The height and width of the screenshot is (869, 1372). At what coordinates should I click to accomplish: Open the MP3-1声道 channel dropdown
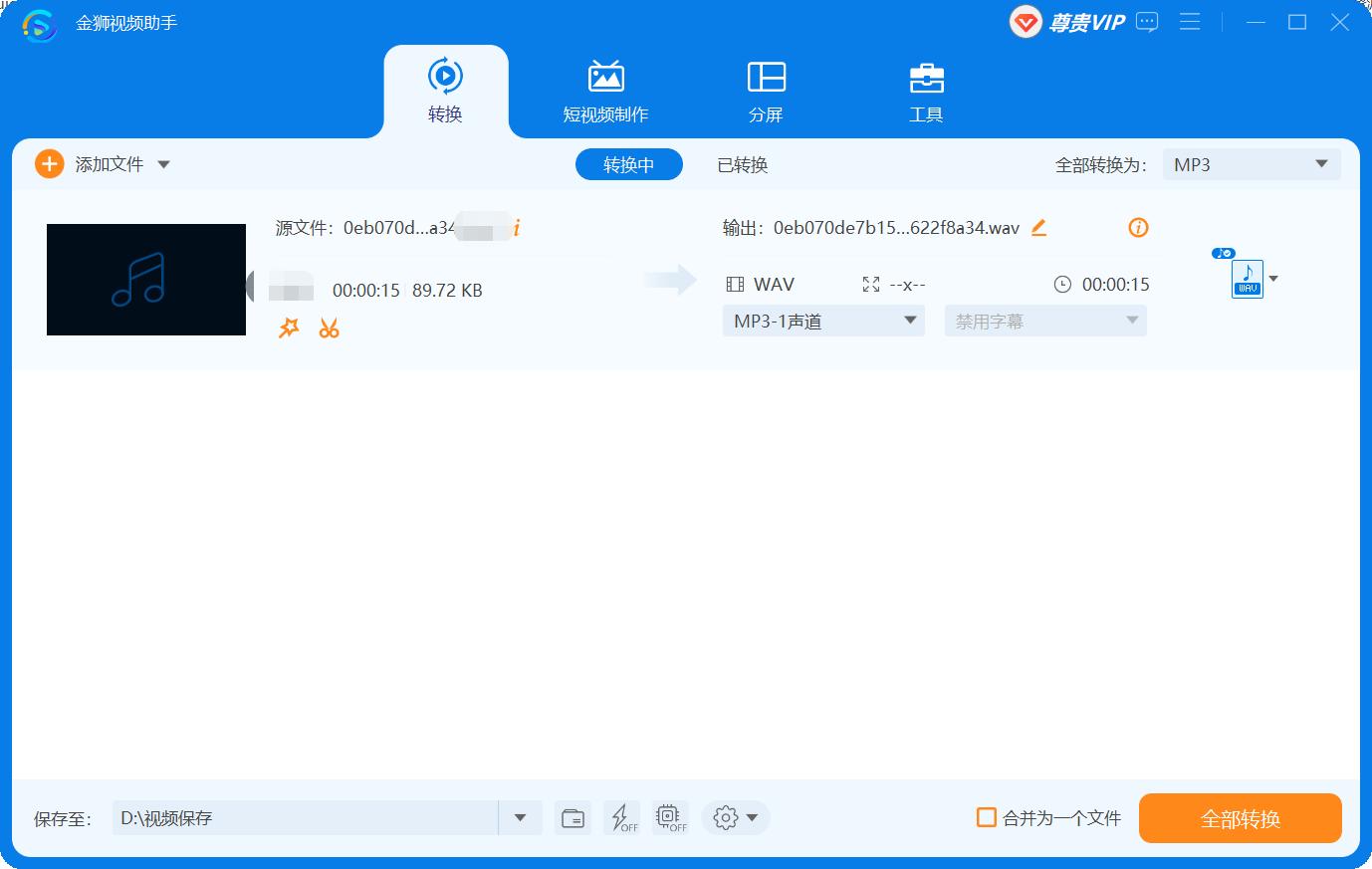822,321
